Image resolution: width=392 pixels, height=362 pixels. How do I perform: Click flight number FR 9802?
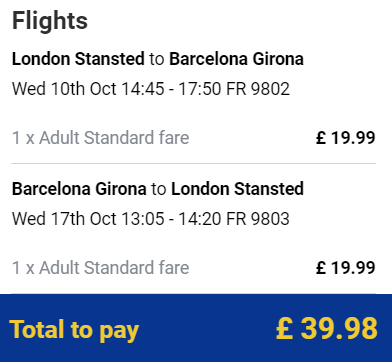(258, 89)
